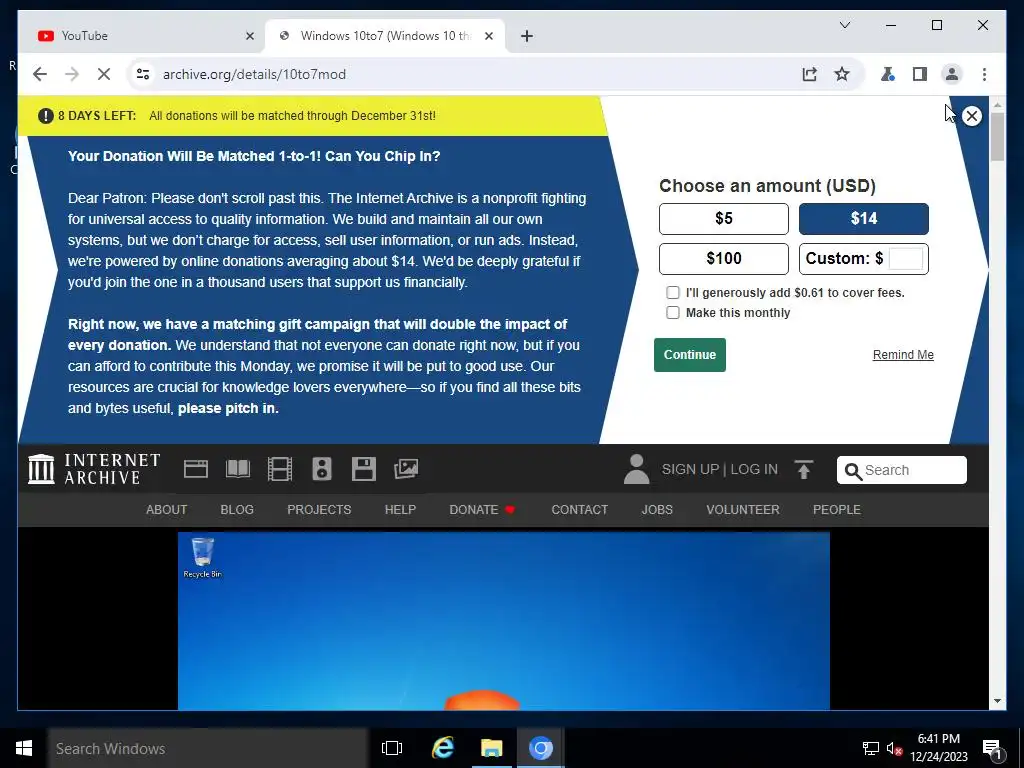Open the Action Center notification icon
This screenshot has width=1024, height=768.
tap(992, 748)
